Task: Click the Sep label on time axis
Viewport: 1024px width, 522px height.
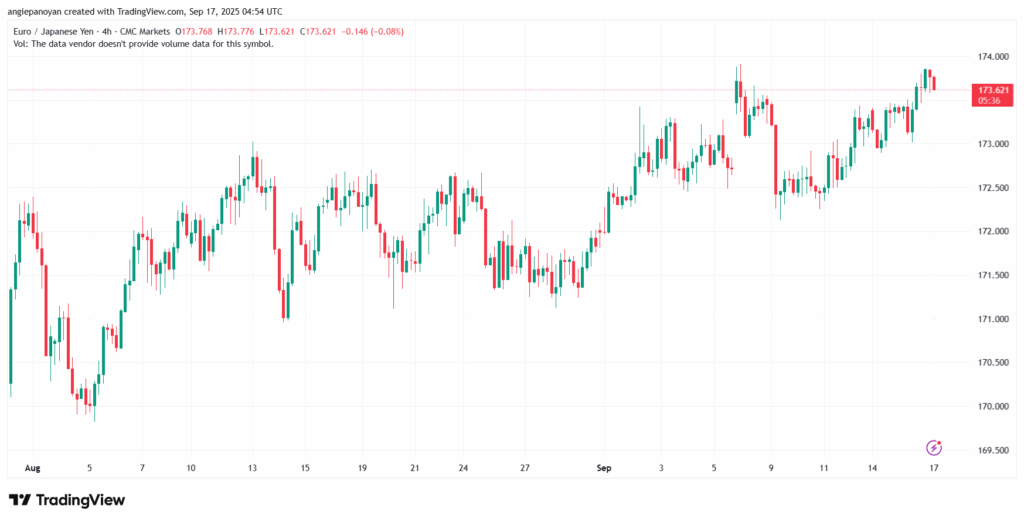Action: coord(603,467)
